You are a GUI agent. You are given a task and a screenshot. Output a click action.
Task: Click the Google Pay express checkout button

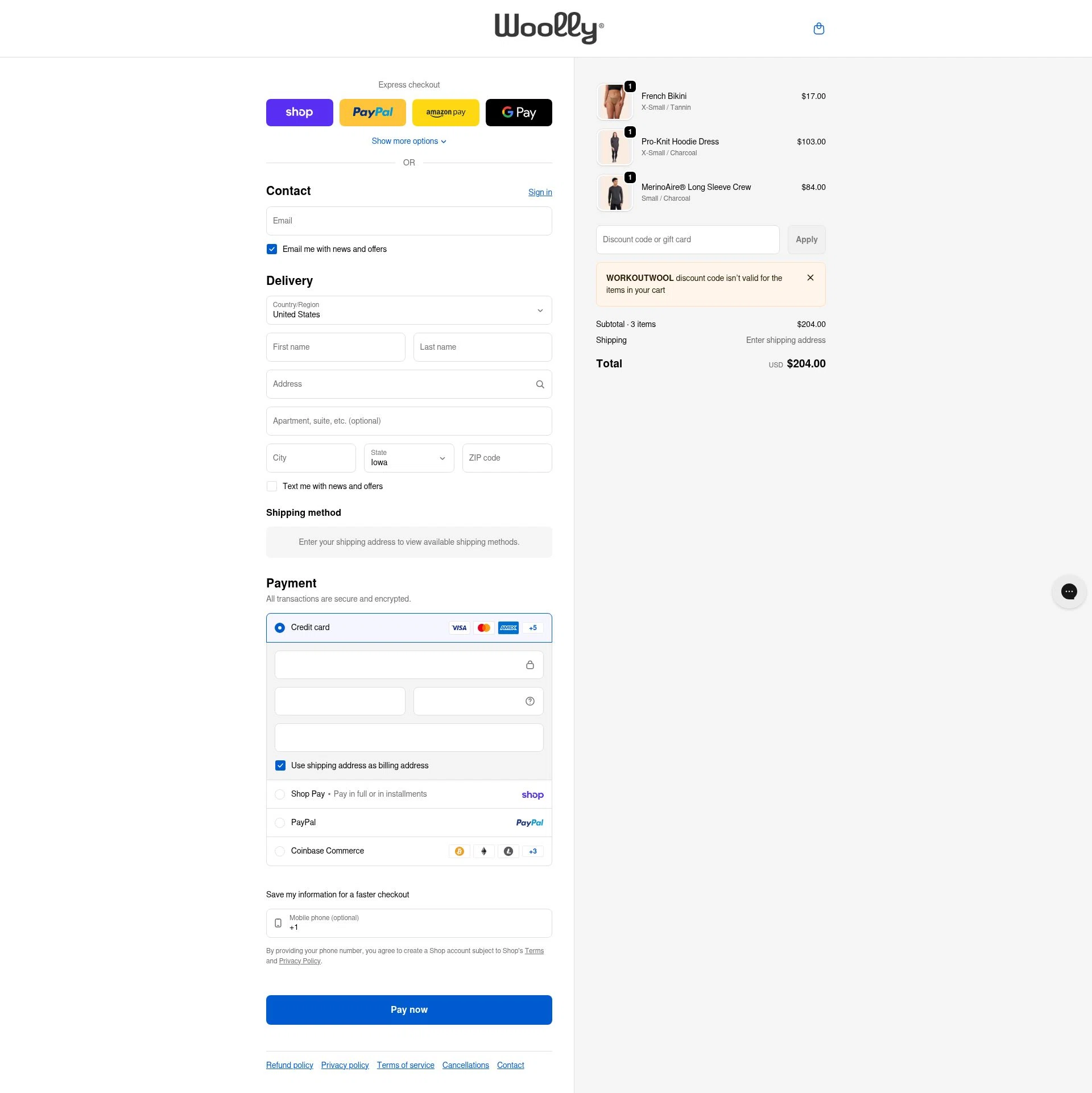pyautogui.click(x=518, y=112)
